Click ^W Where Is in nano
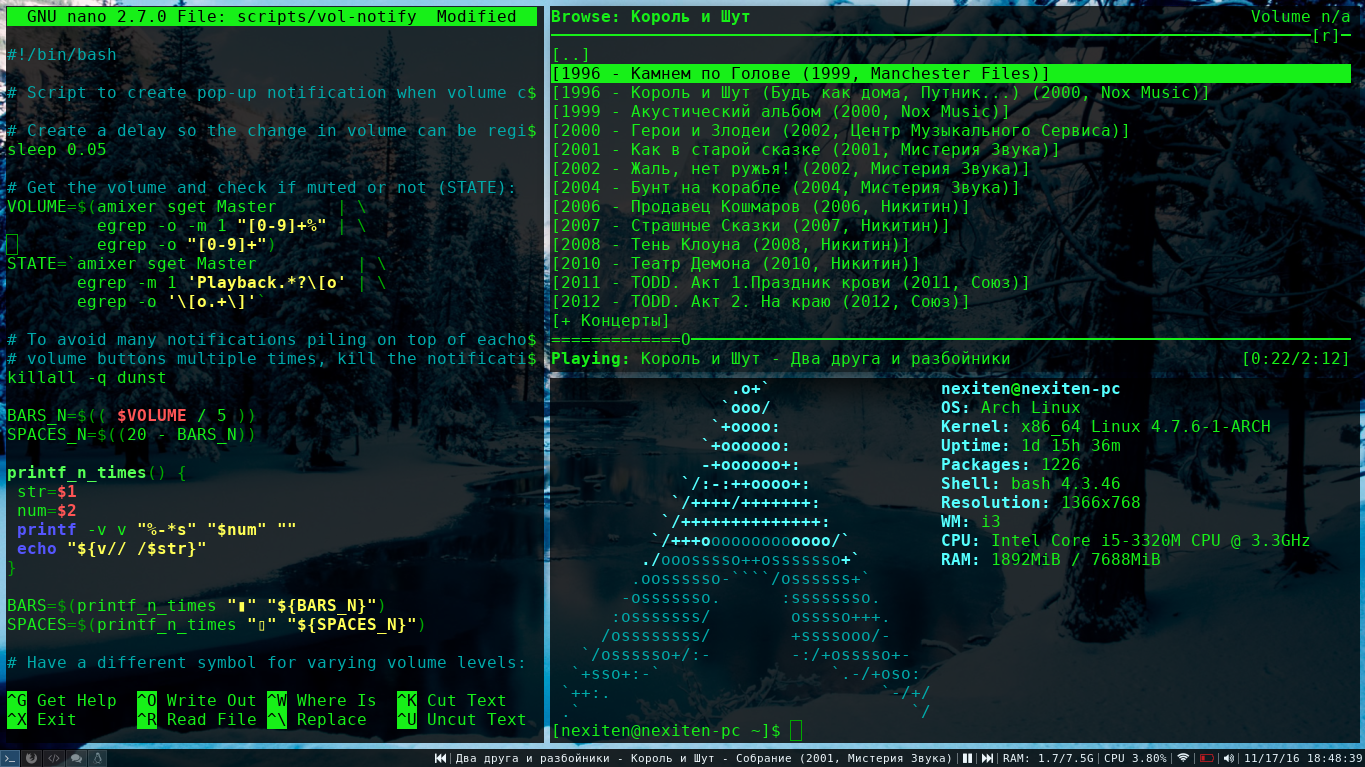Image resolution: width=1365 pixels, height=767 pixels. pos(322,701)
